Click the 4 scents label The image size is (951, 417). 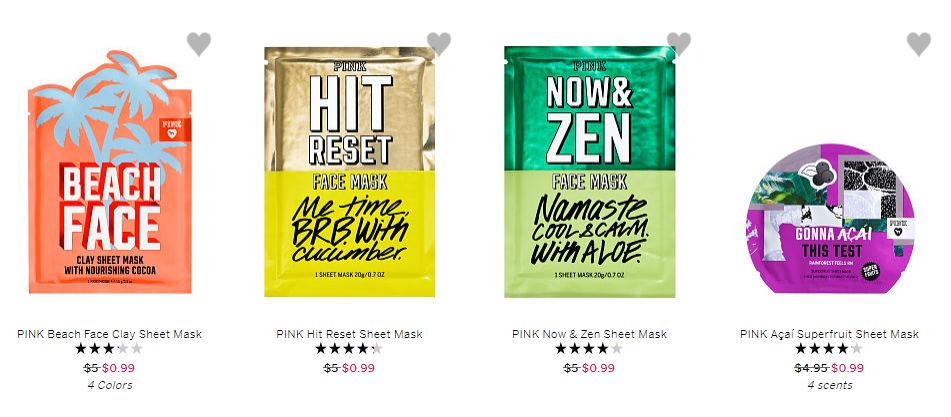[830, 385]
